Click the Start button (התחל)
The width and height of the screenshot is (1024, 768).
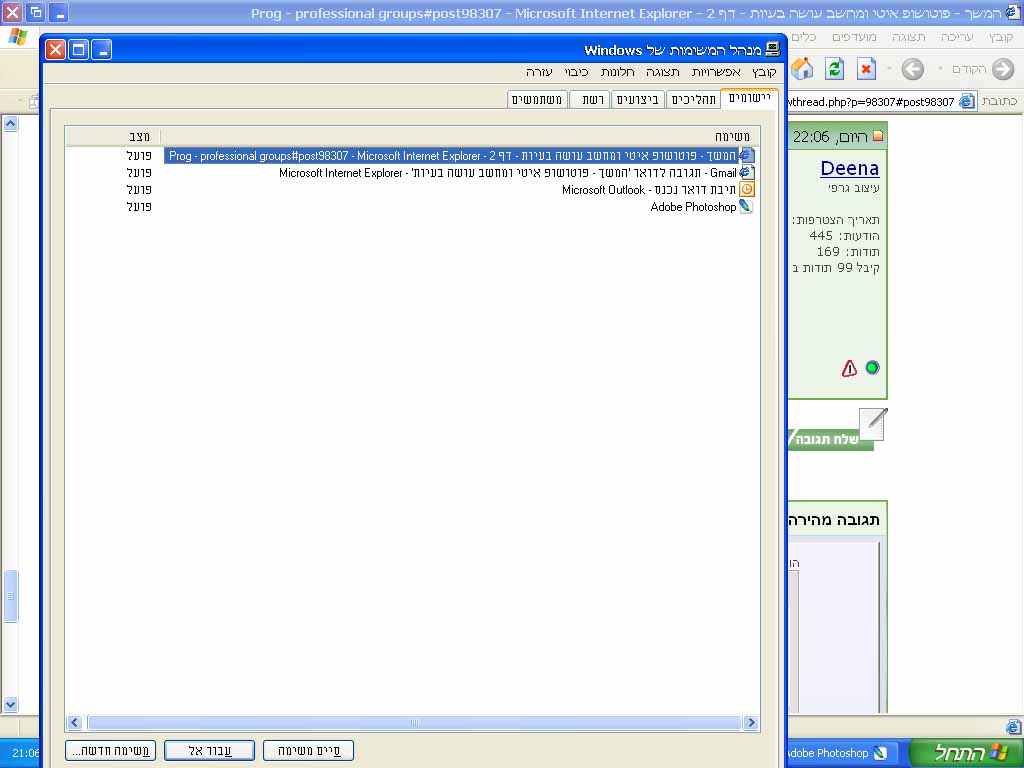(x=965, y=752)
